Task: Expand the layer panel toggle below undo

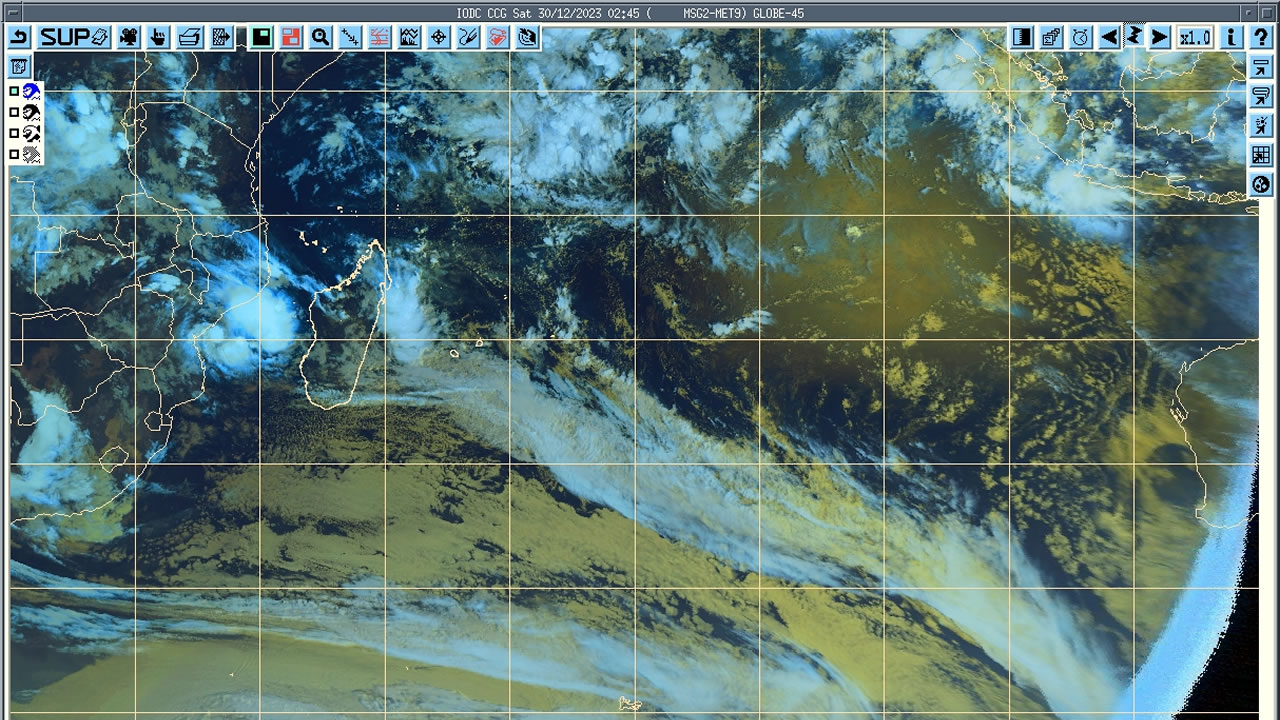Action: click(19, 67)
